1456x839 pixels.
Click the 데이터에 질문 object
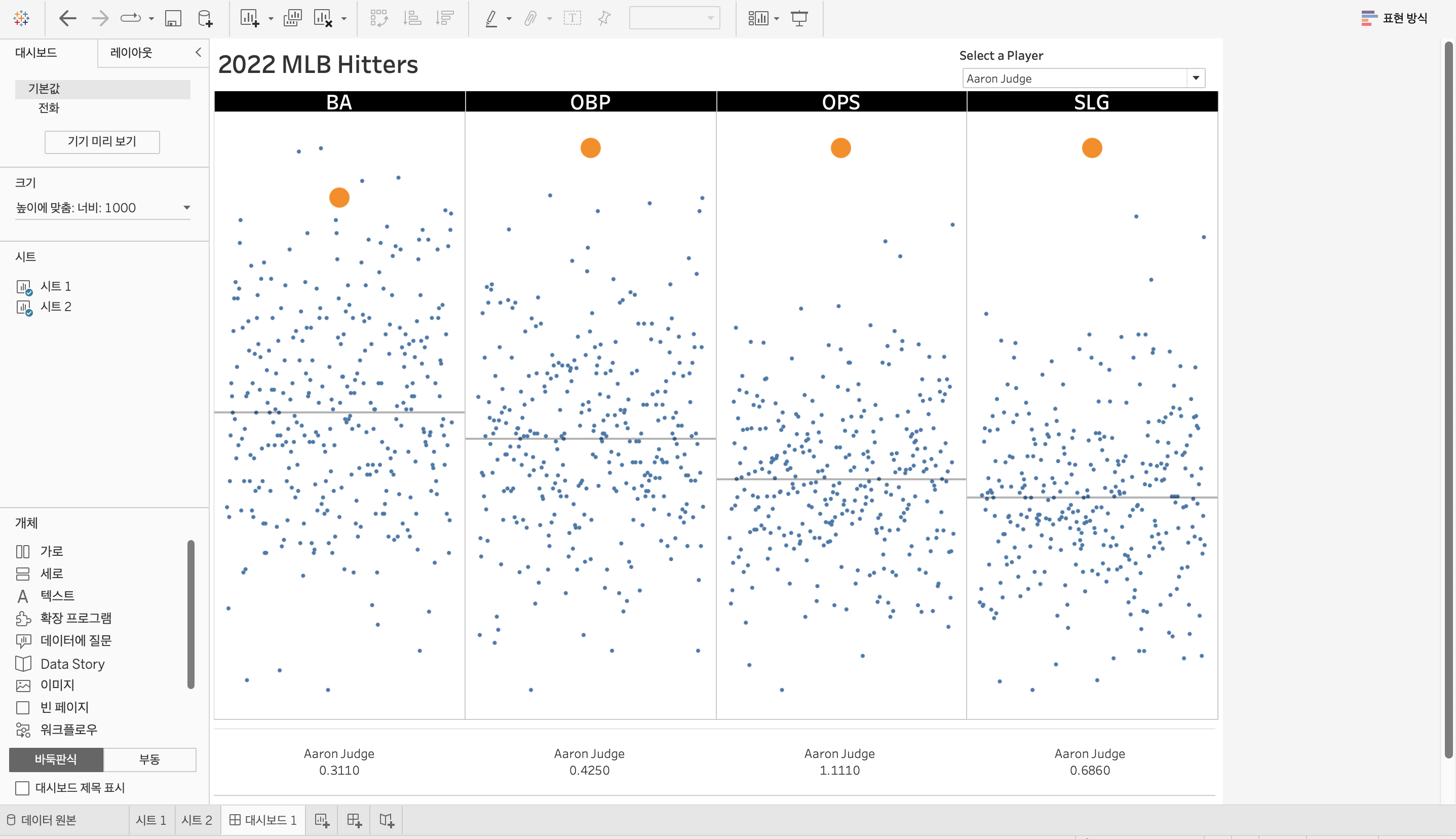point(63,641)
